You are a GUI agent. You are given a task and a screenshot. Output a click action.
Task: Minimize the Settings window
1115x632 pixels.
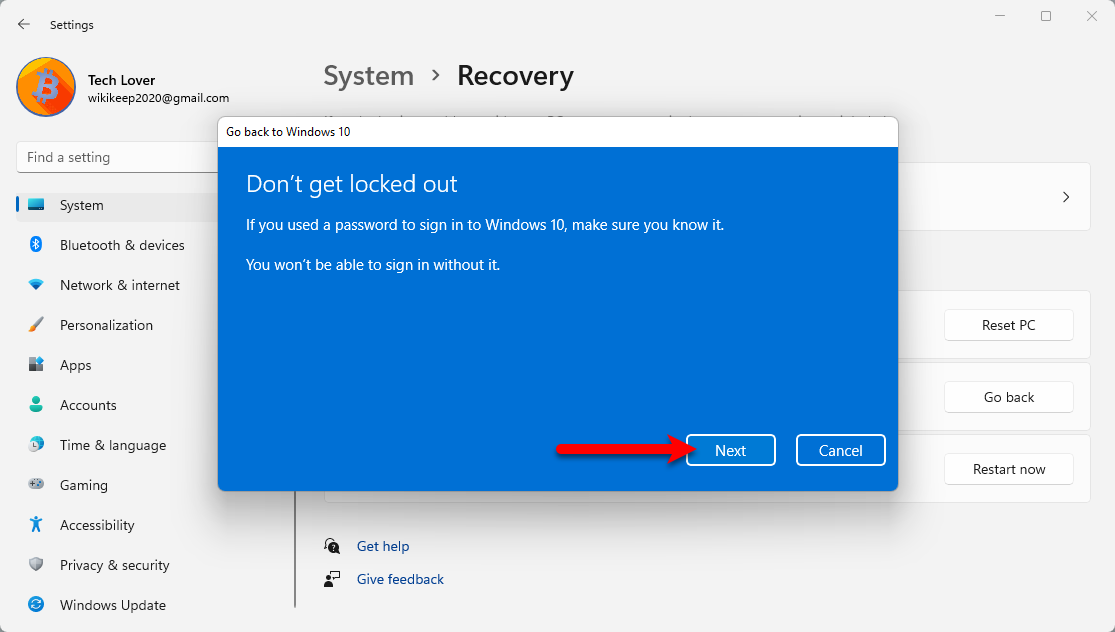click(1000, 16)
